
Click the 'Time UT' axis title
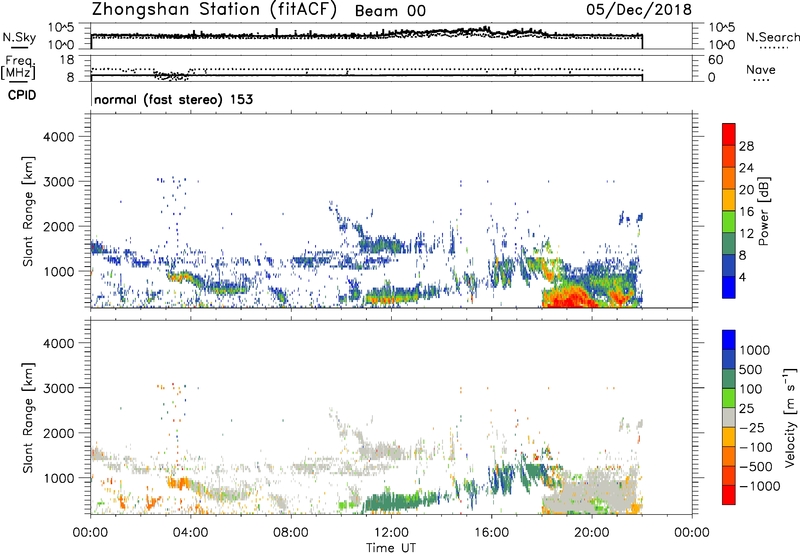pos(391,547)
